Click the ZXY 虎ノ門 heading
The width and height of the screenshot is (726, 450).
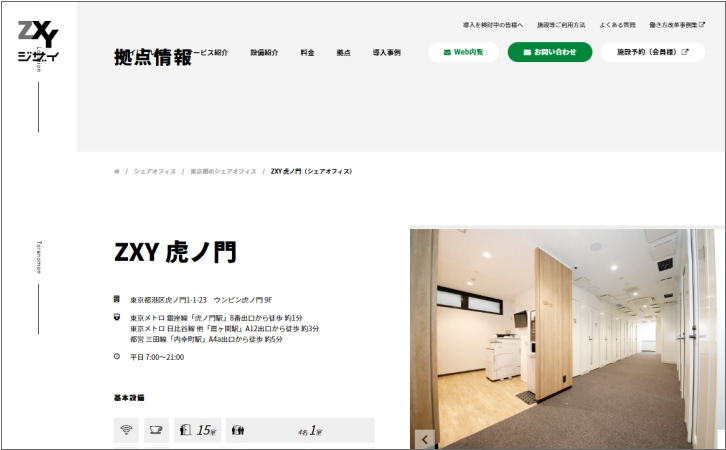[x=175, y=252]
